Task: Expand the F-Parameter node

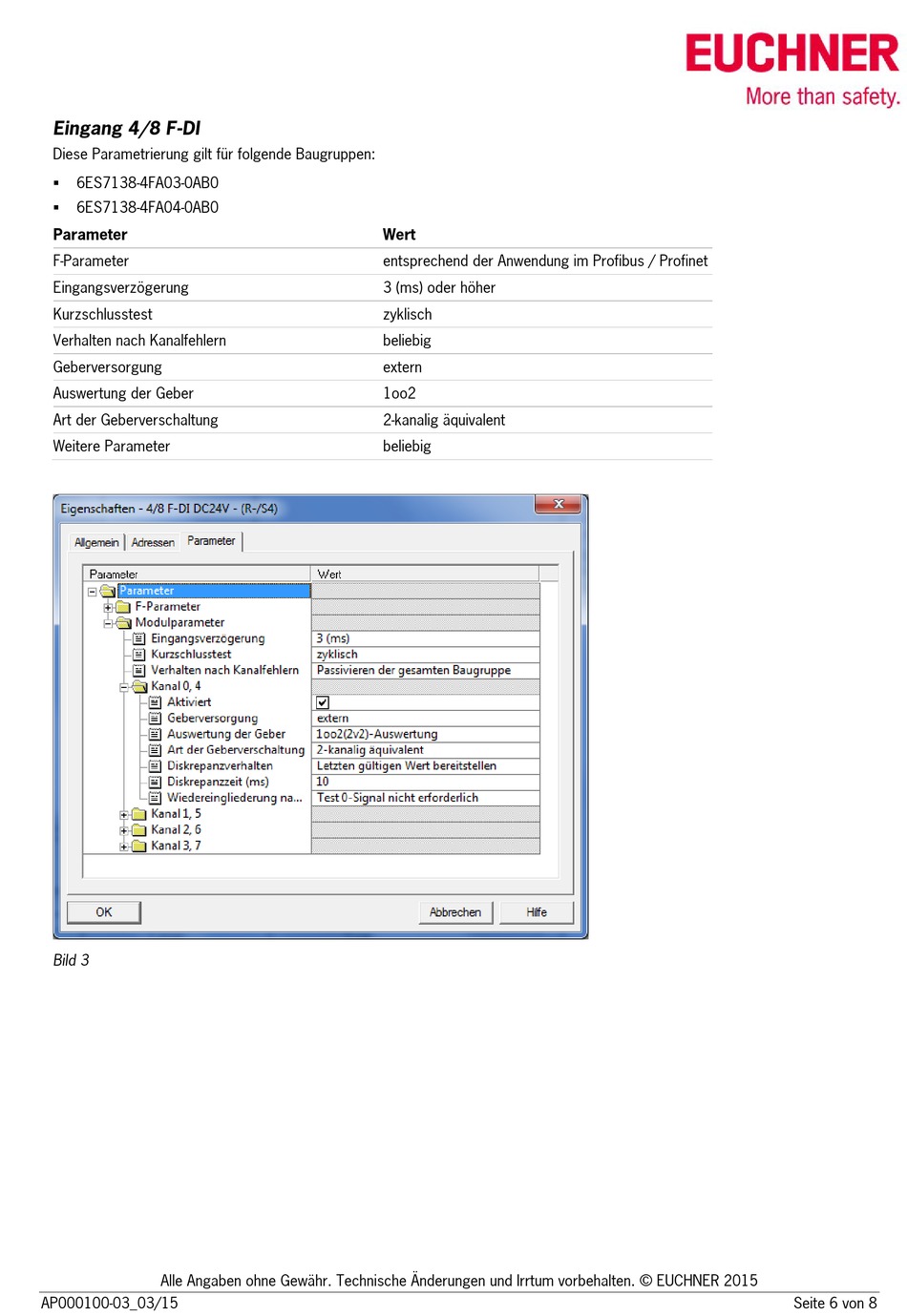Action: click(x=108, y=608)
